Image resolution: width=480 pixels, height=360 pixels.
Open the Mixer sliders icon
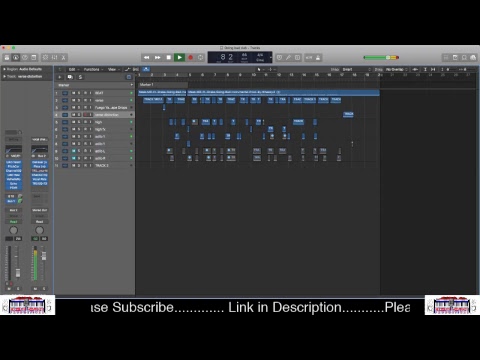[55, 58]
